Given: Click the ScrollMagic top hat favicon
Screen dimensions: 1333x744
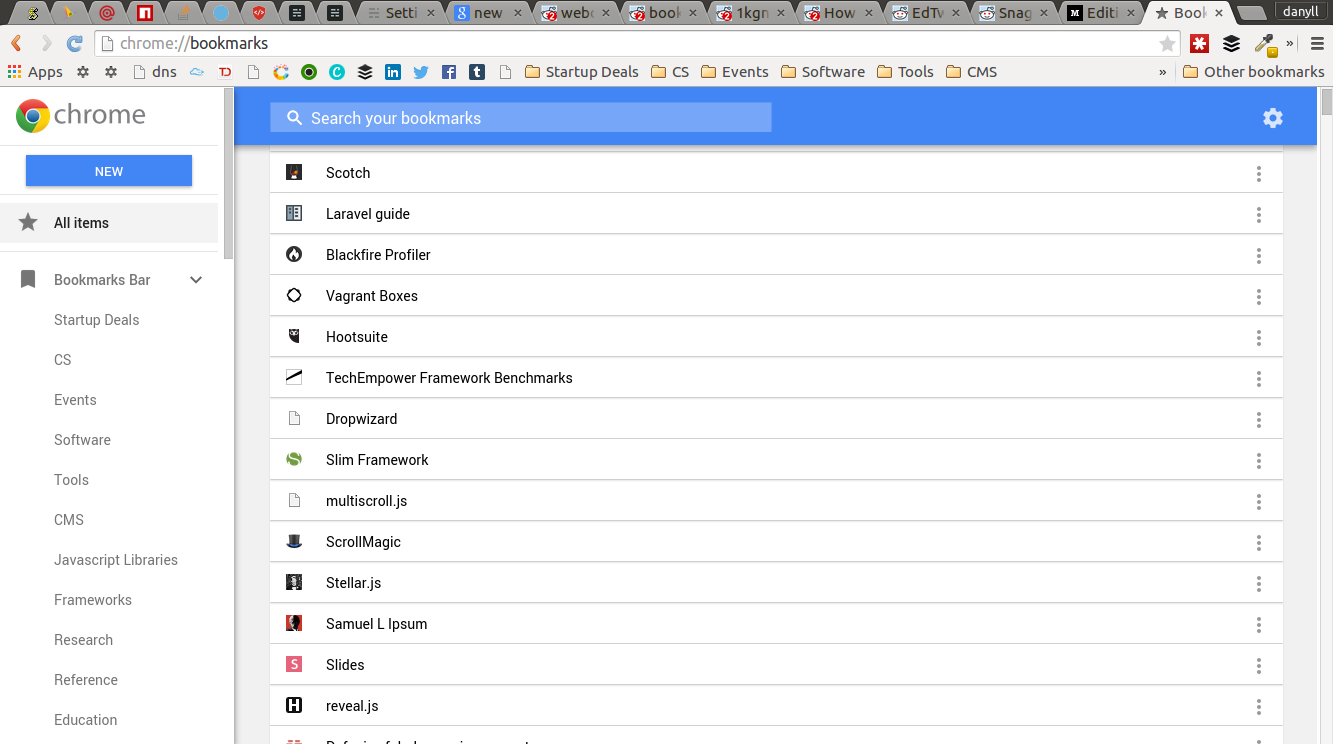Looking at the screenshot, I should pos(294,541).
